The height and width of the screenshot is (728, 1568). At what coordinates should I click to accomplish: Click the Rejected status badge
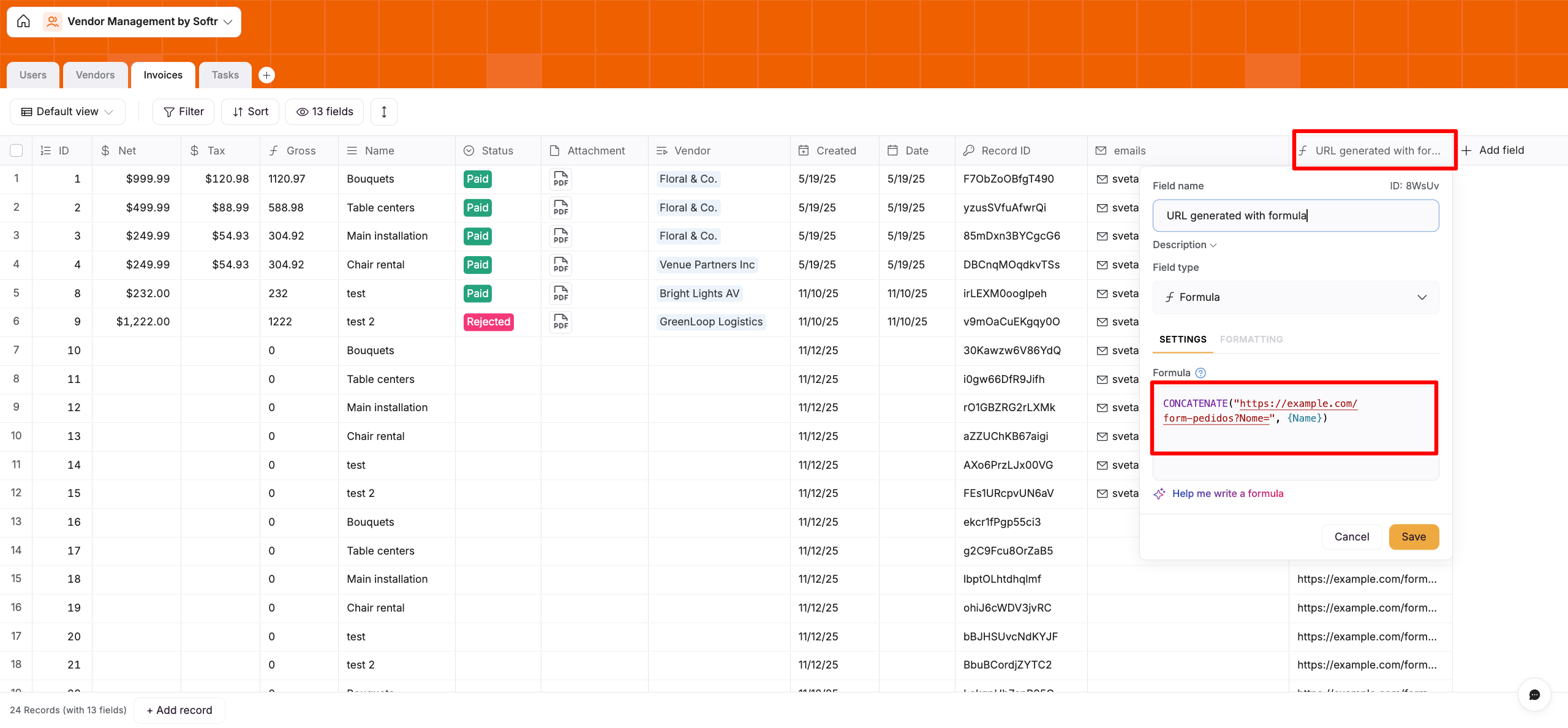[488, 322]
